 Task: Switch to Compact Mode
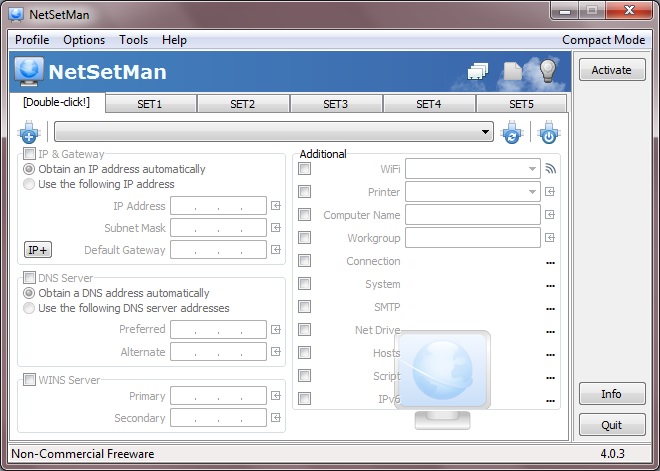[x=603, y=40]
